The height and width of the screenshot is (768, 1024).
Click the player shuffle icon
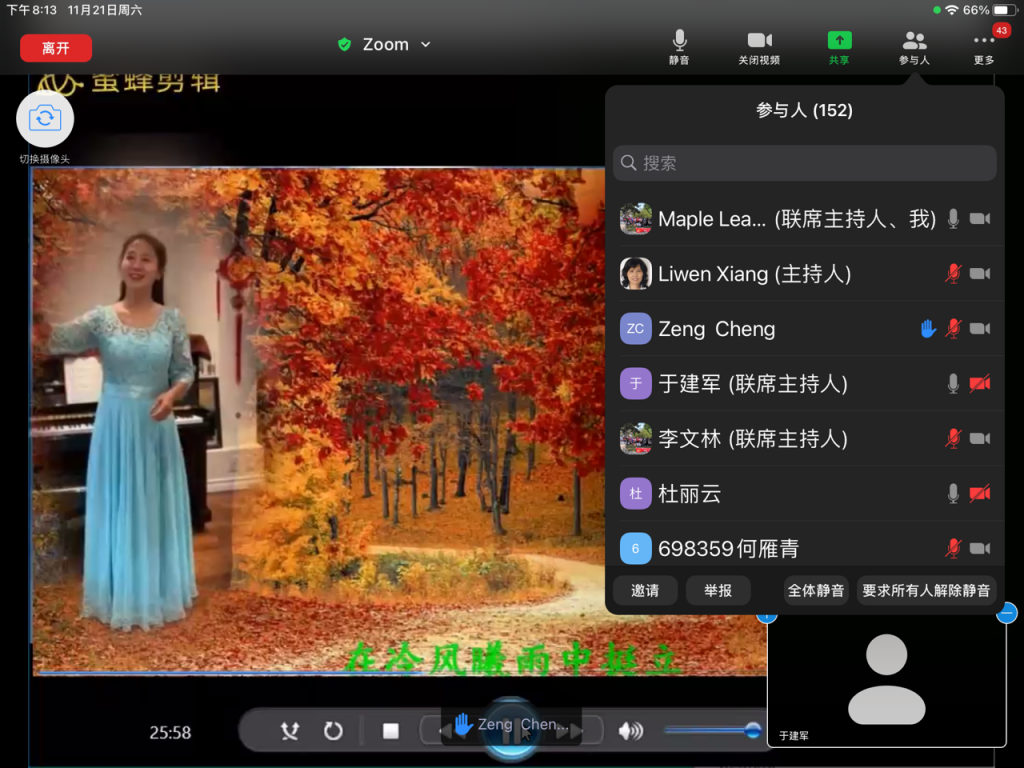(x=290, y=731)
